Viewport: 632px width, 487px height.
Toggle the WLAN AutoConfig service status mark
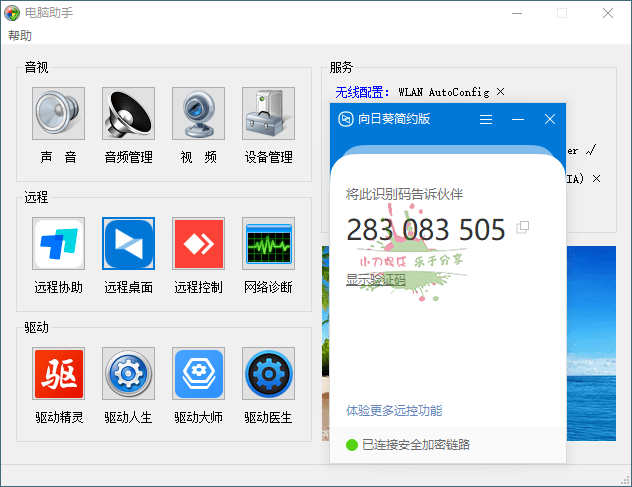(501, 92)
